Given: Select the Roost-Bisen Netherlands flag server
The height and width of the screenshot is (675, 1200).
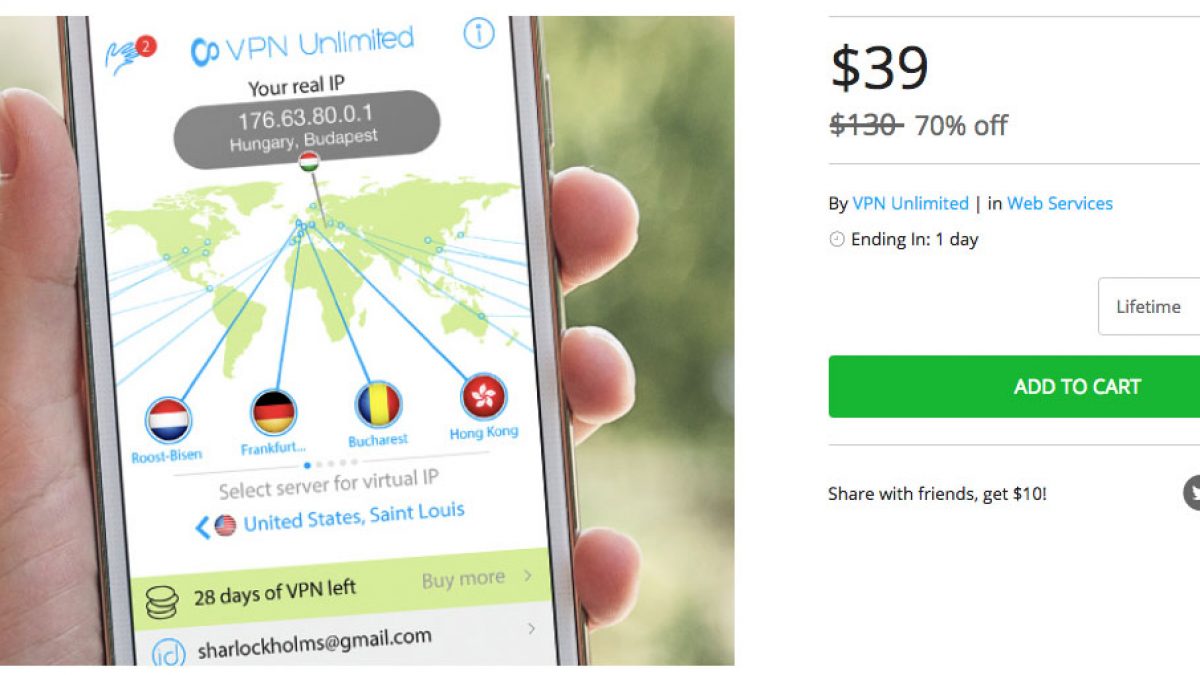Looking at the screenshot, I should tap(168, 421).
